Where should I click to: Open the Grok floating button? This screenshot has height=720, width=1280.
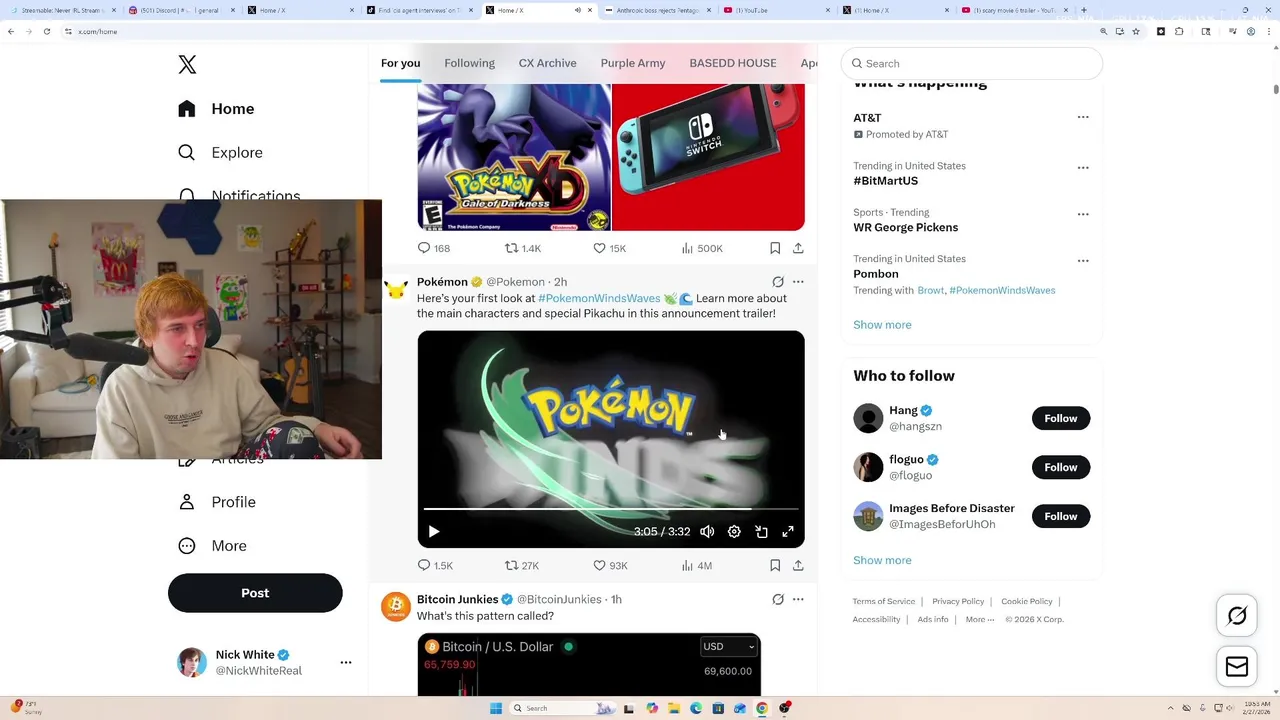point(1237,616)
